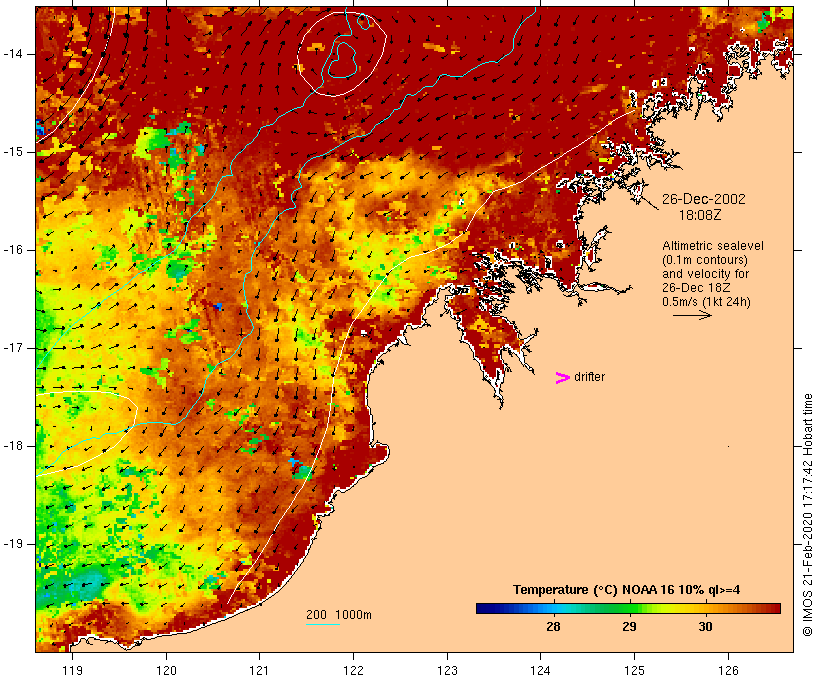Click the 29 tick on temperature scale
The width and height of the screenshot is (820, 680).
tap(629, 626)
